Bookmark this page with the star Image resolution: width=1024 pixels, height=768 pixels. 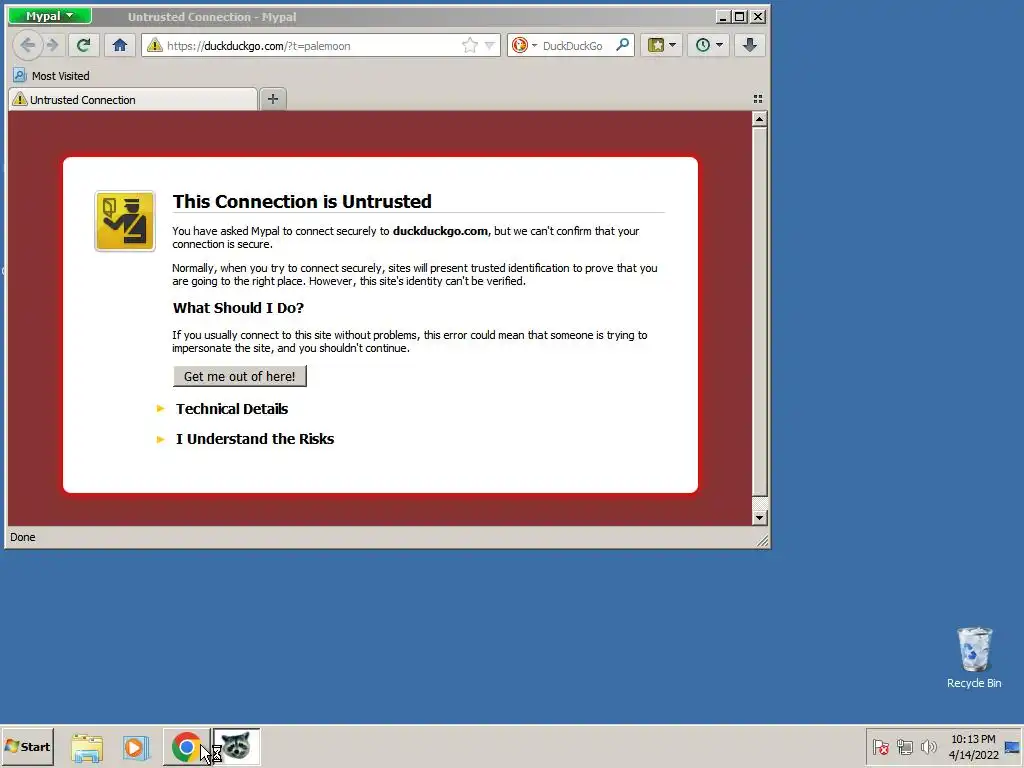(470, 45)
